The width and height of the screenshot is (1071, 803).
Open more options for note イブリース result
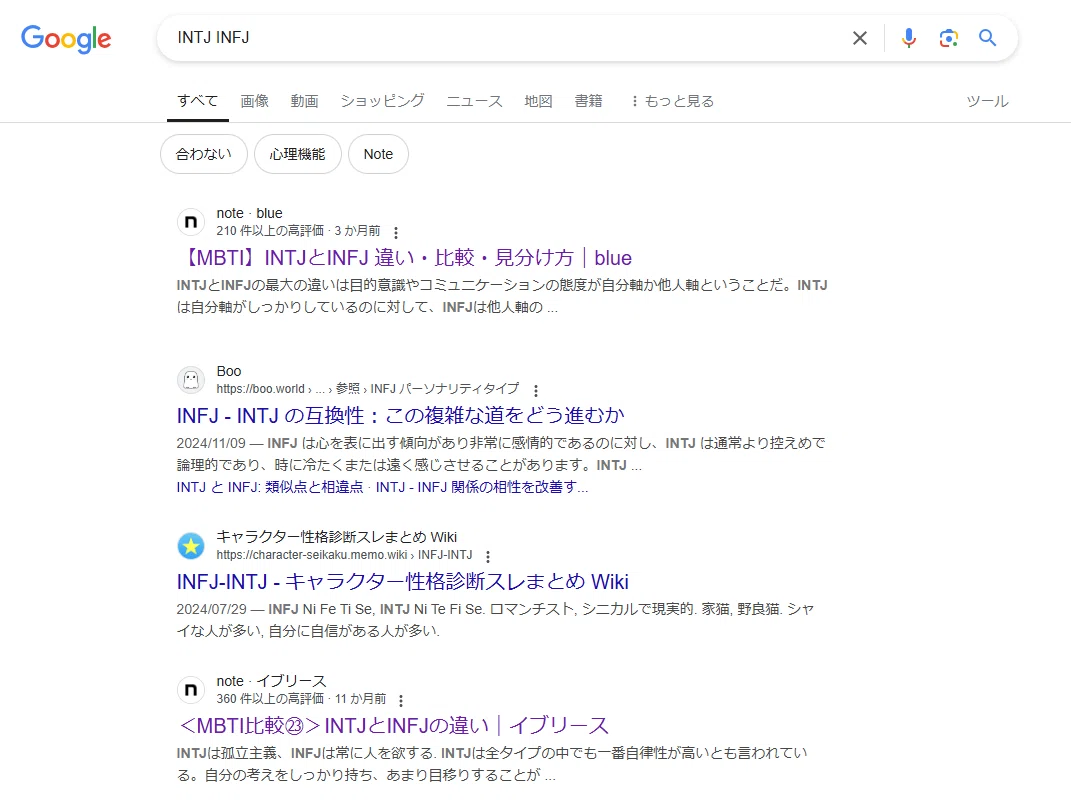point(401,701)
